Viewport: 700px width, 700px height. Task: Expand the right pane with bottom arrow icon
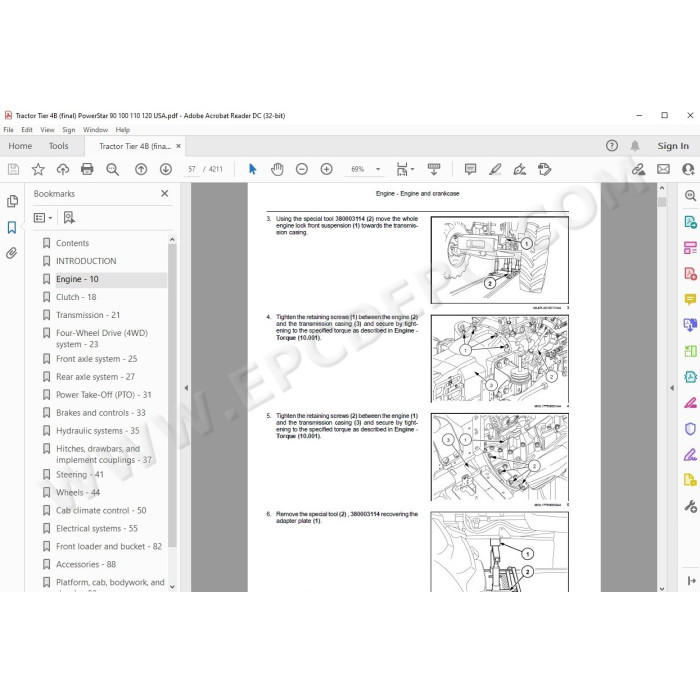(692, 580)
